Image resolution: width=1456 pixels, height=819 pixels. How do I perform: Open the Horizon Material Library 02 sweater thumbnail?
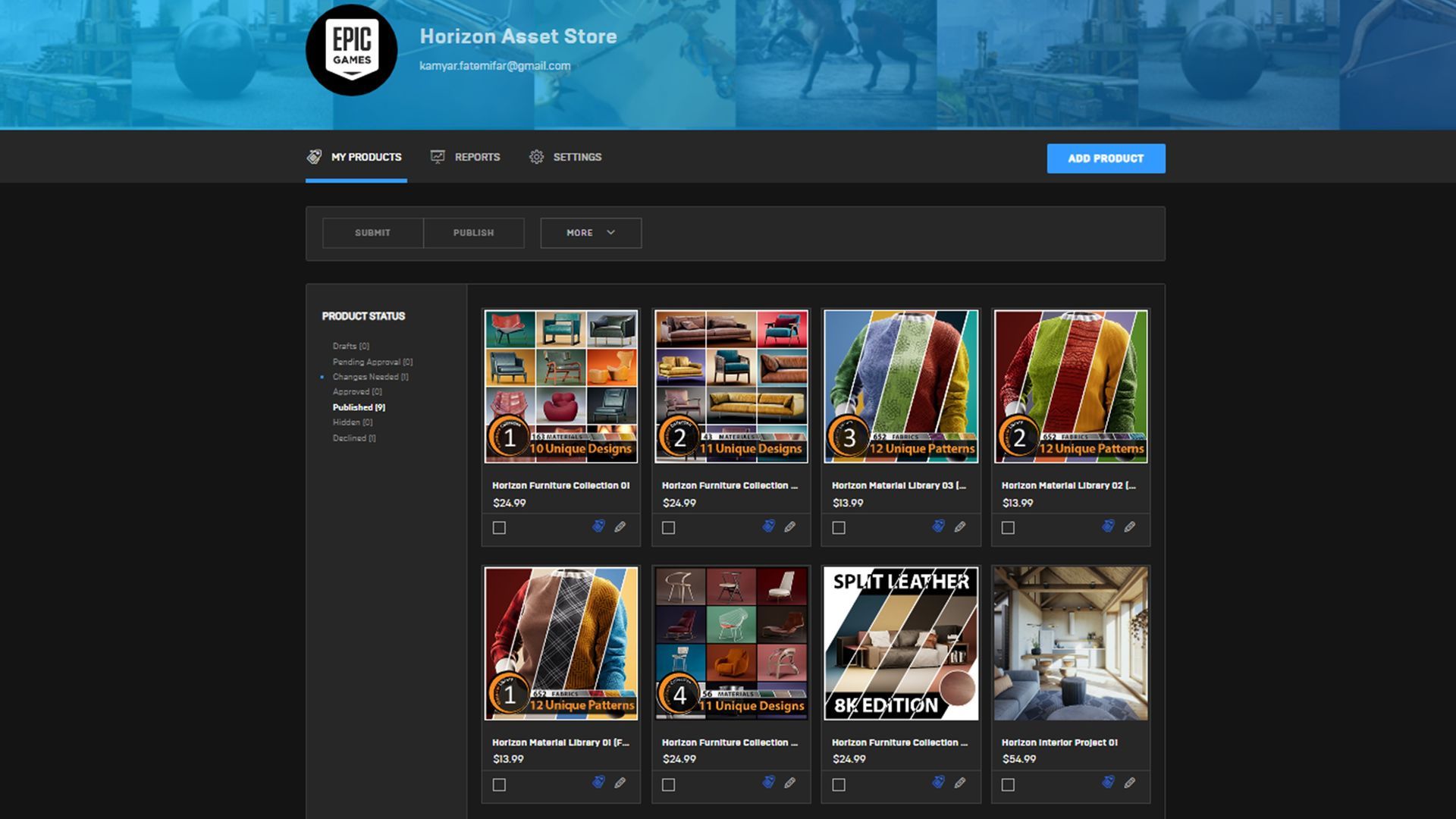[1071, 386]
